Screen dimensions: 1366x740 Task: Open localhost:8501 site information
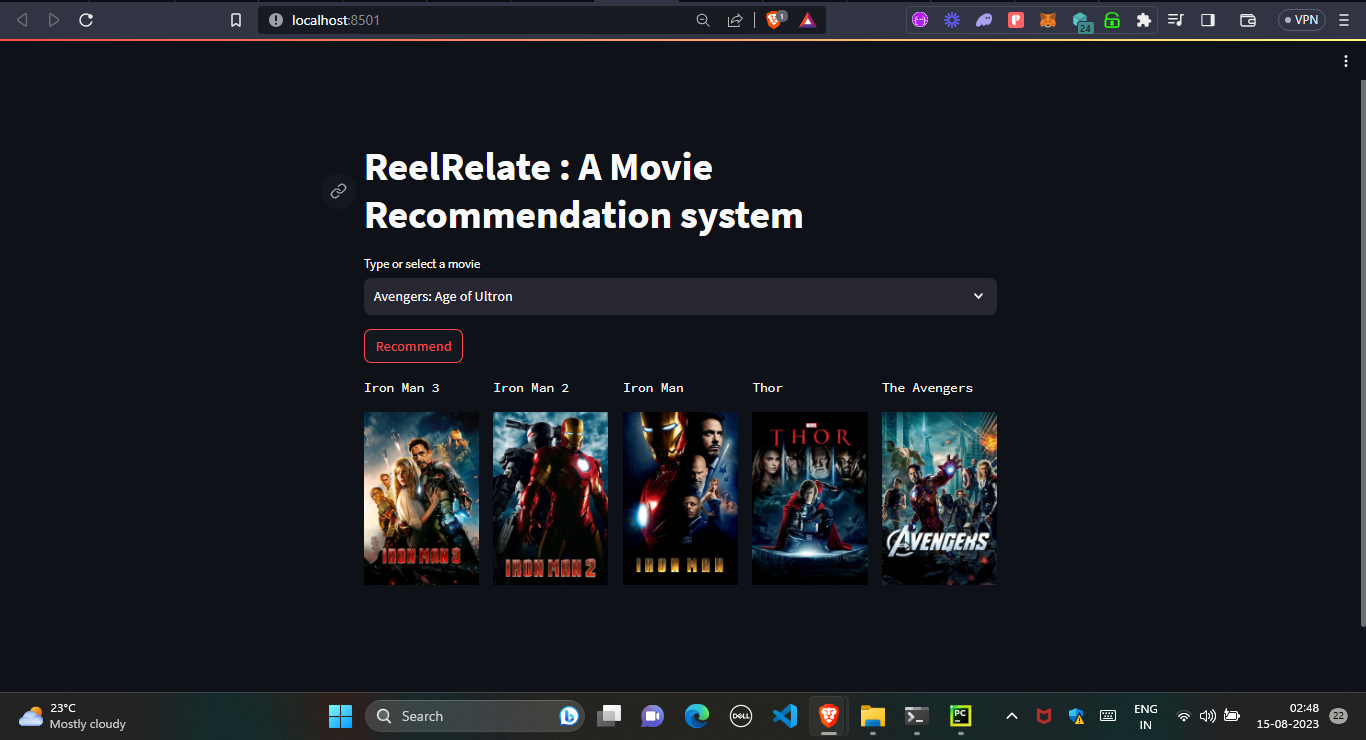pyautogui.click(x=275, y=19)
